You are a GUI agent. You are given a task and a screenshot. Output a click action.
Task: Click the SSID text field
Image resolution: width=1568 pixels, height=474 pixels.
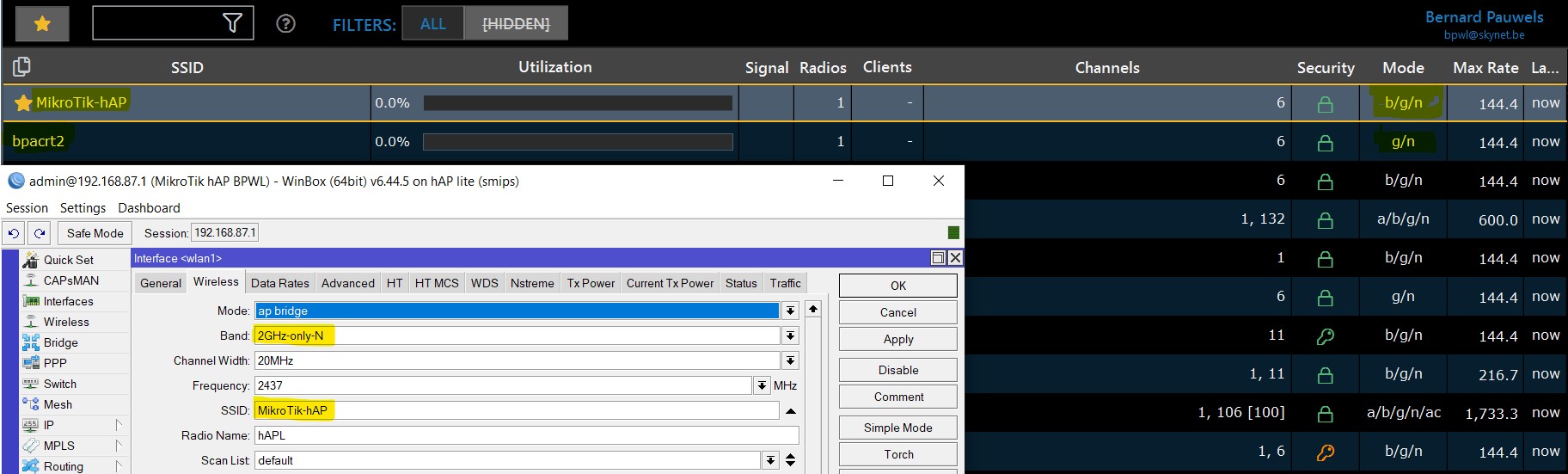(x=517, y=410)
